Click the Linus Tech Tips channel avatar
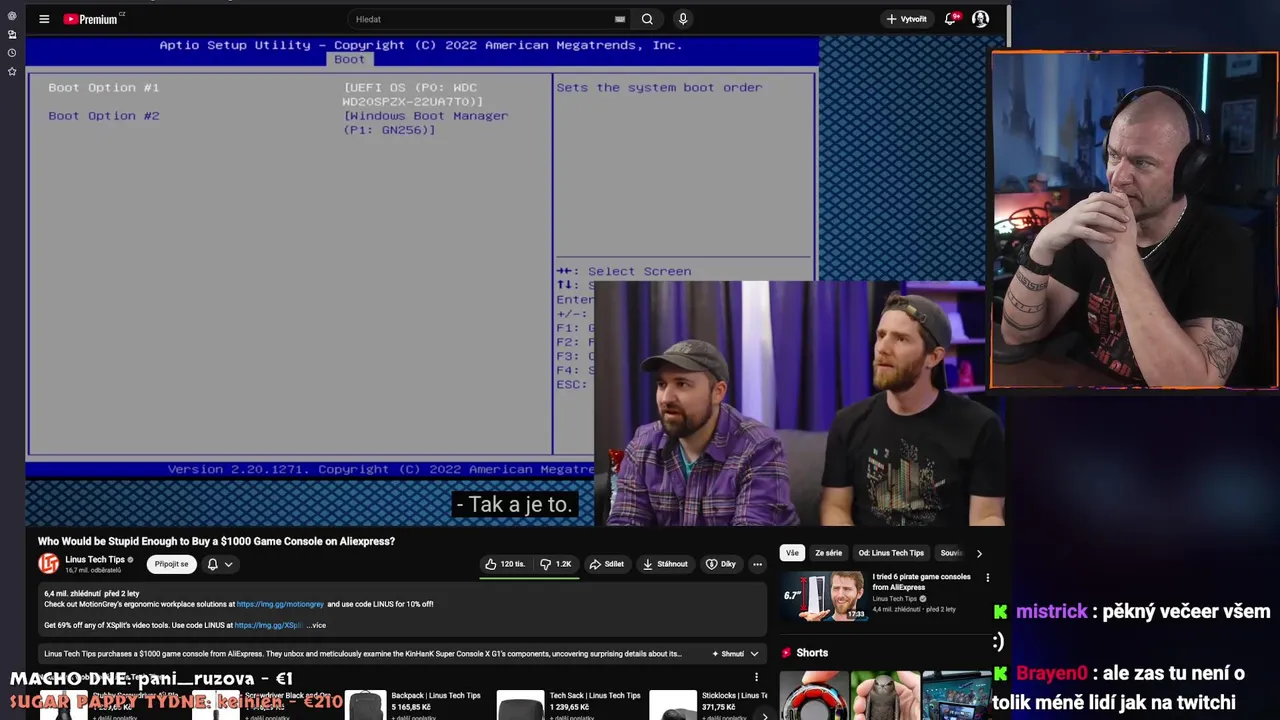 tap(49, 563)
